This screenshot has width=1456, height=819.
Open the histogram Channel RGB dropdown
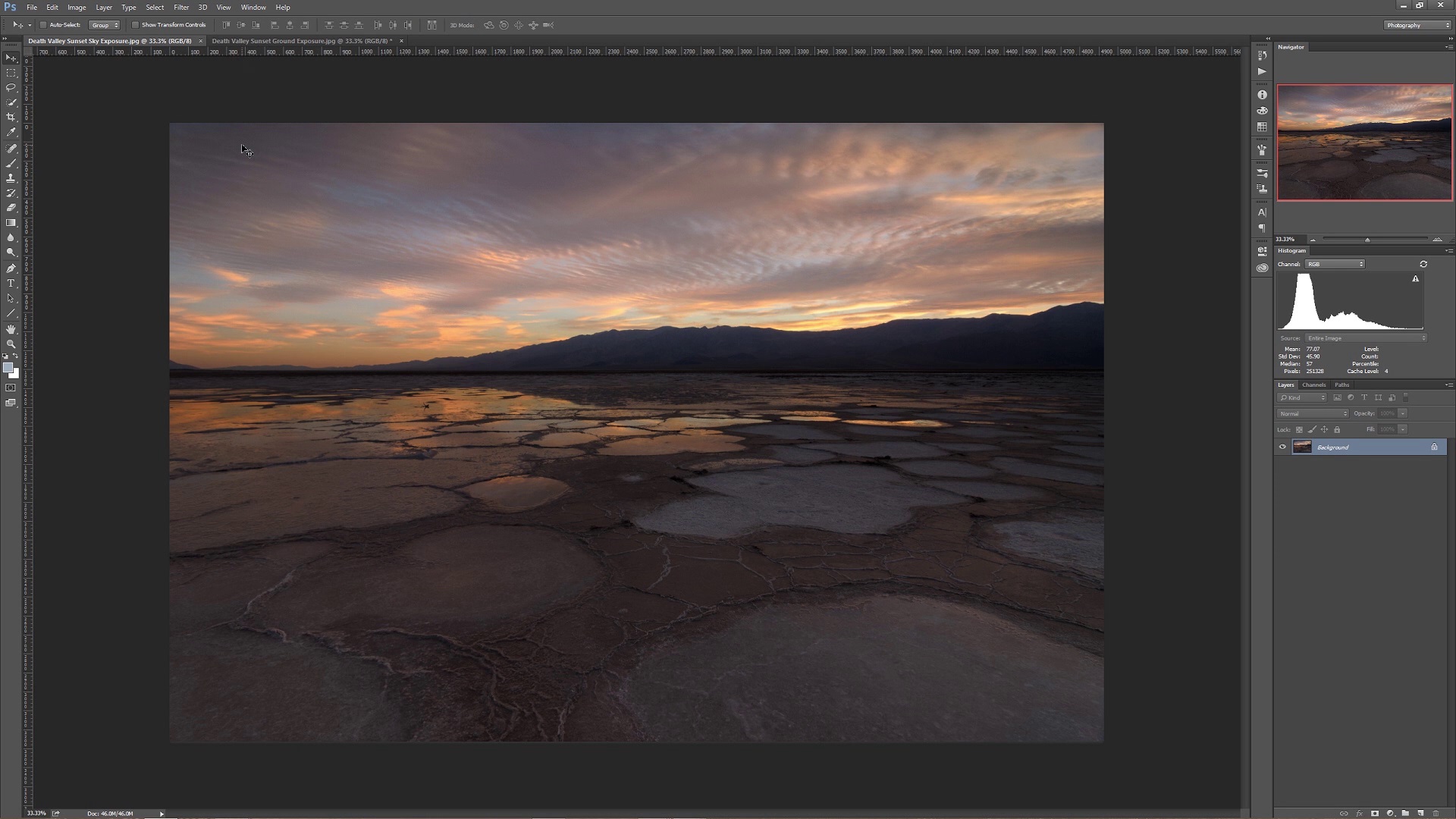pos(1335,264)
